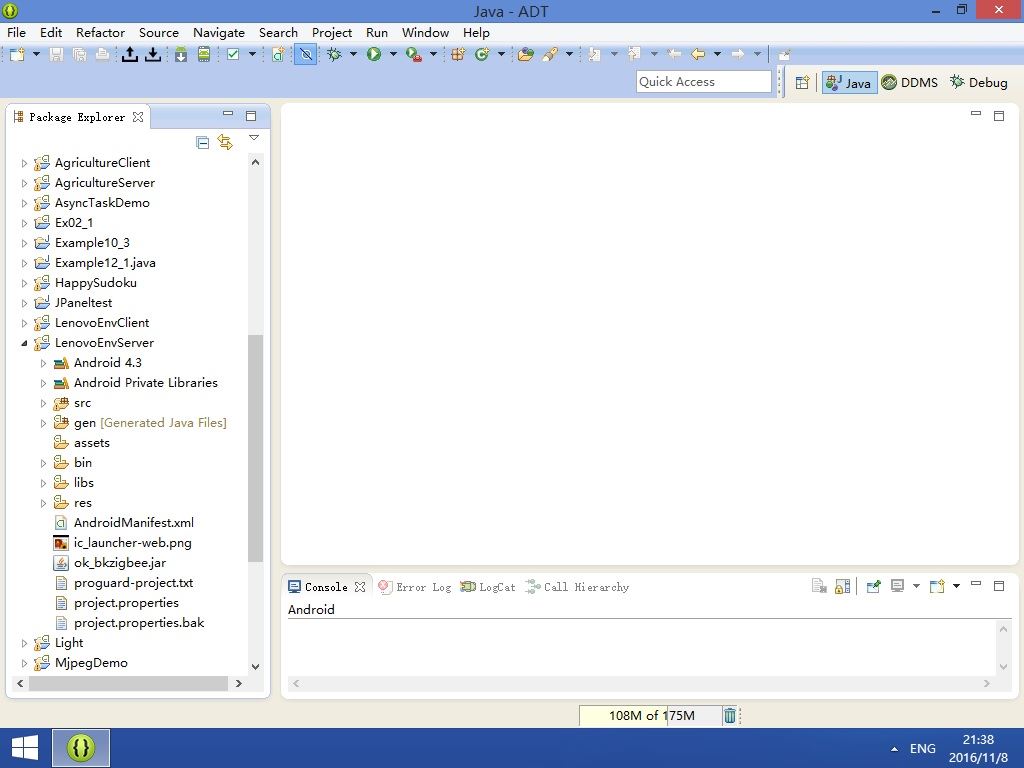Click Collapse All in Package Explorer
The image size is (1024, 768).
pos(202,142)
